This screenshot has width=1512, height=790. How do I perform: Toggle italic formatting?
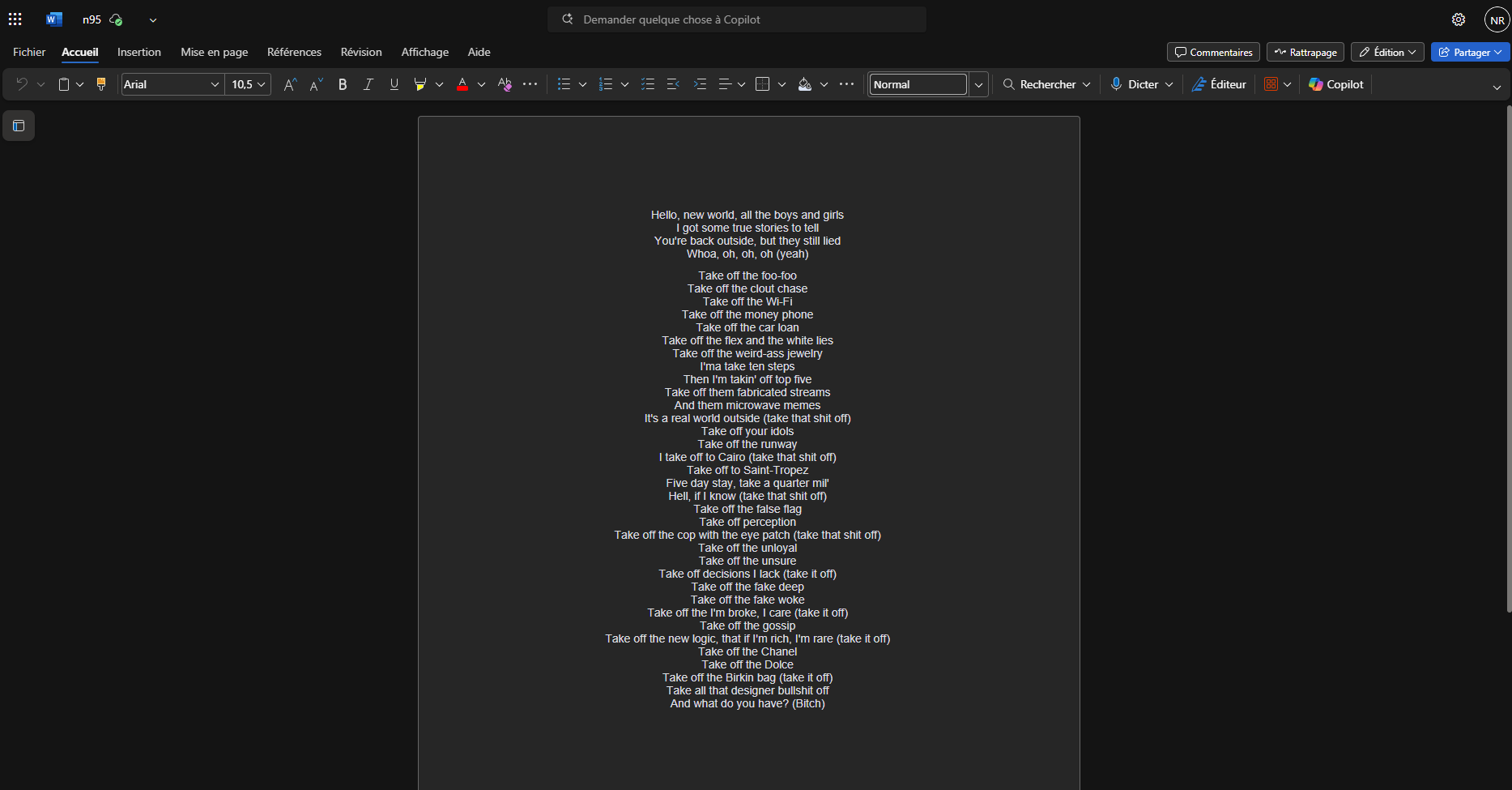(x=368, y=84)
